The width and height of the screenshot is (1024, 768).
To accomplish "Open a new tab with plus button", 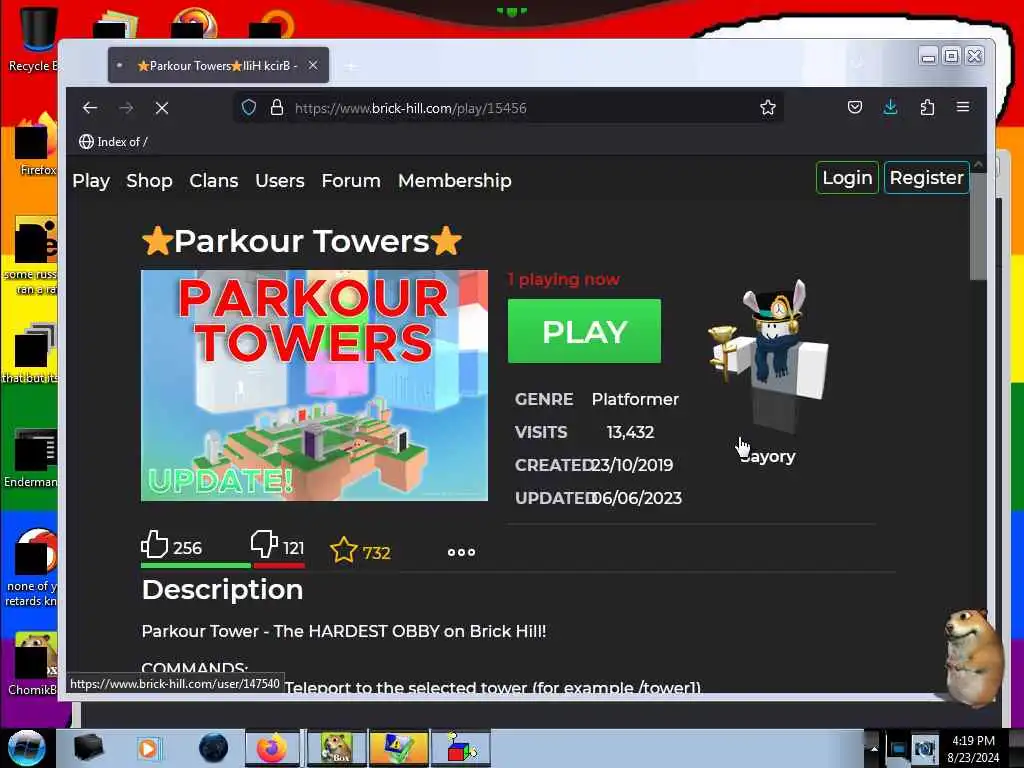I will tap(351, 65).
